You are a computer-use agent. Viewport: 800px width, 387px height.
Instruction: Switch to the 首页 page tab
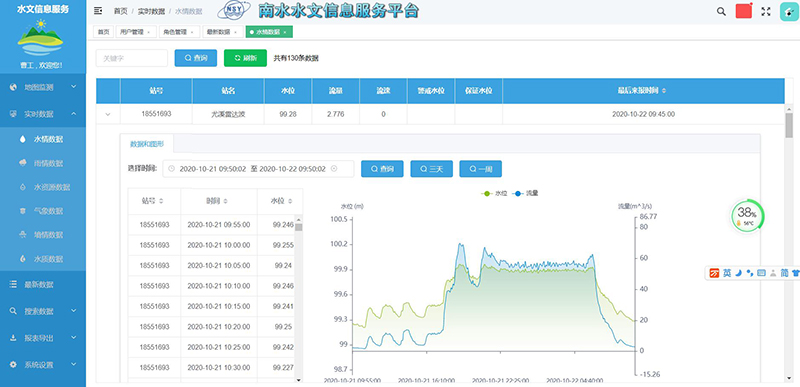pyautogui.click(x=104, y=32)
